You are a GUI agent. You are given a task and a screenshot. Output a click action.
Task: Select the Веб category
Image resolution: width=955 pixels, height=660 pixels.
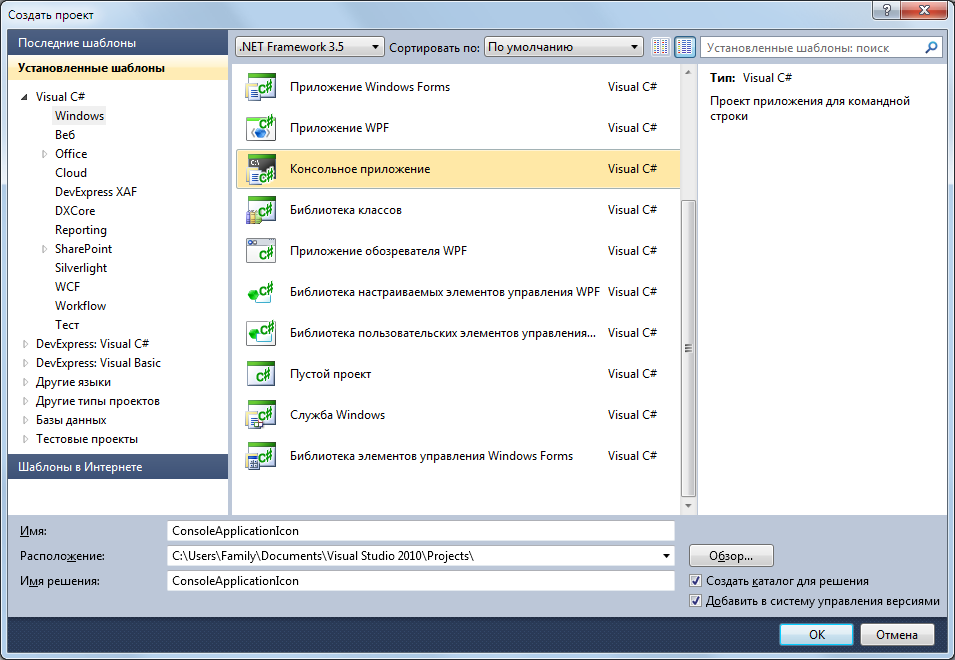[65, 135]
